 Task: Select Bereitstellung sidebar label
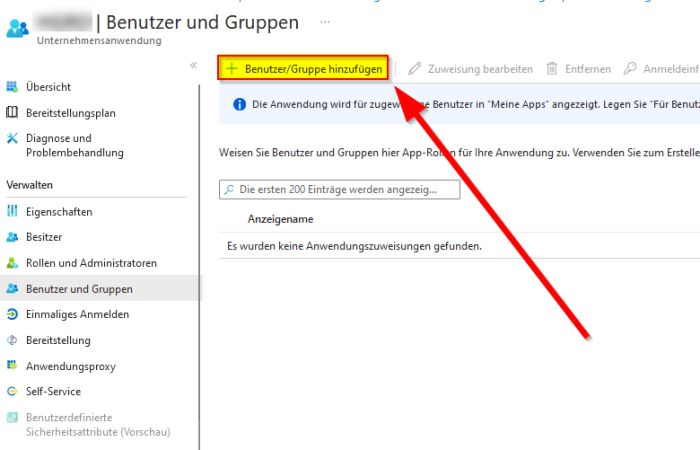tap(58, 341)
